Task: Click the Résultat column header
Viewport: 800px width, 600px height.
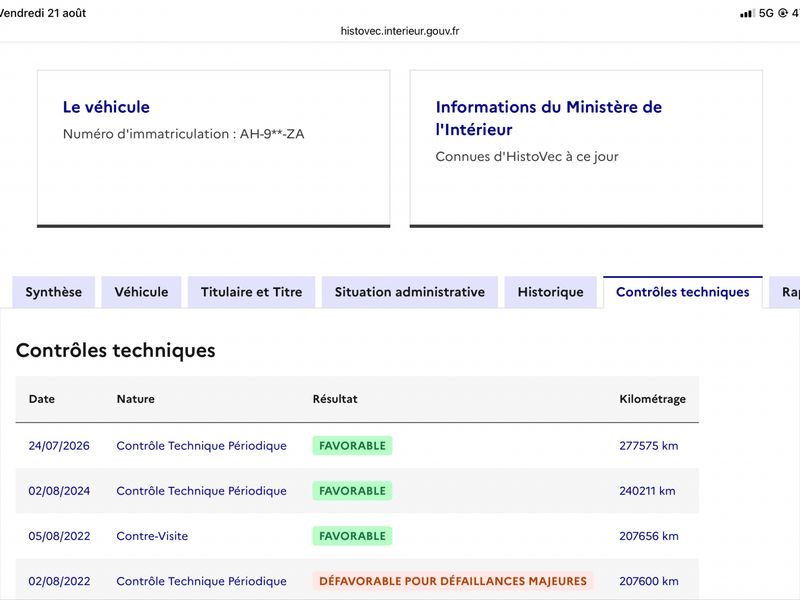Action: click(335, 399)
